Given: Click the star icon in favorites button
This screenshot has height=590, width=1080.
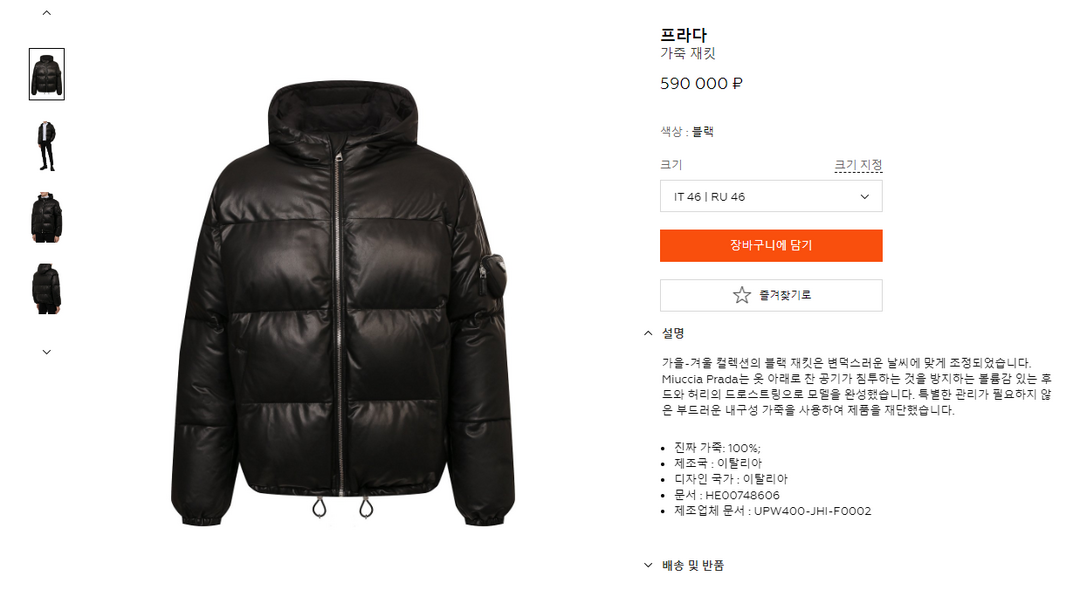Looking at the screenshot, I should [742, 295].
